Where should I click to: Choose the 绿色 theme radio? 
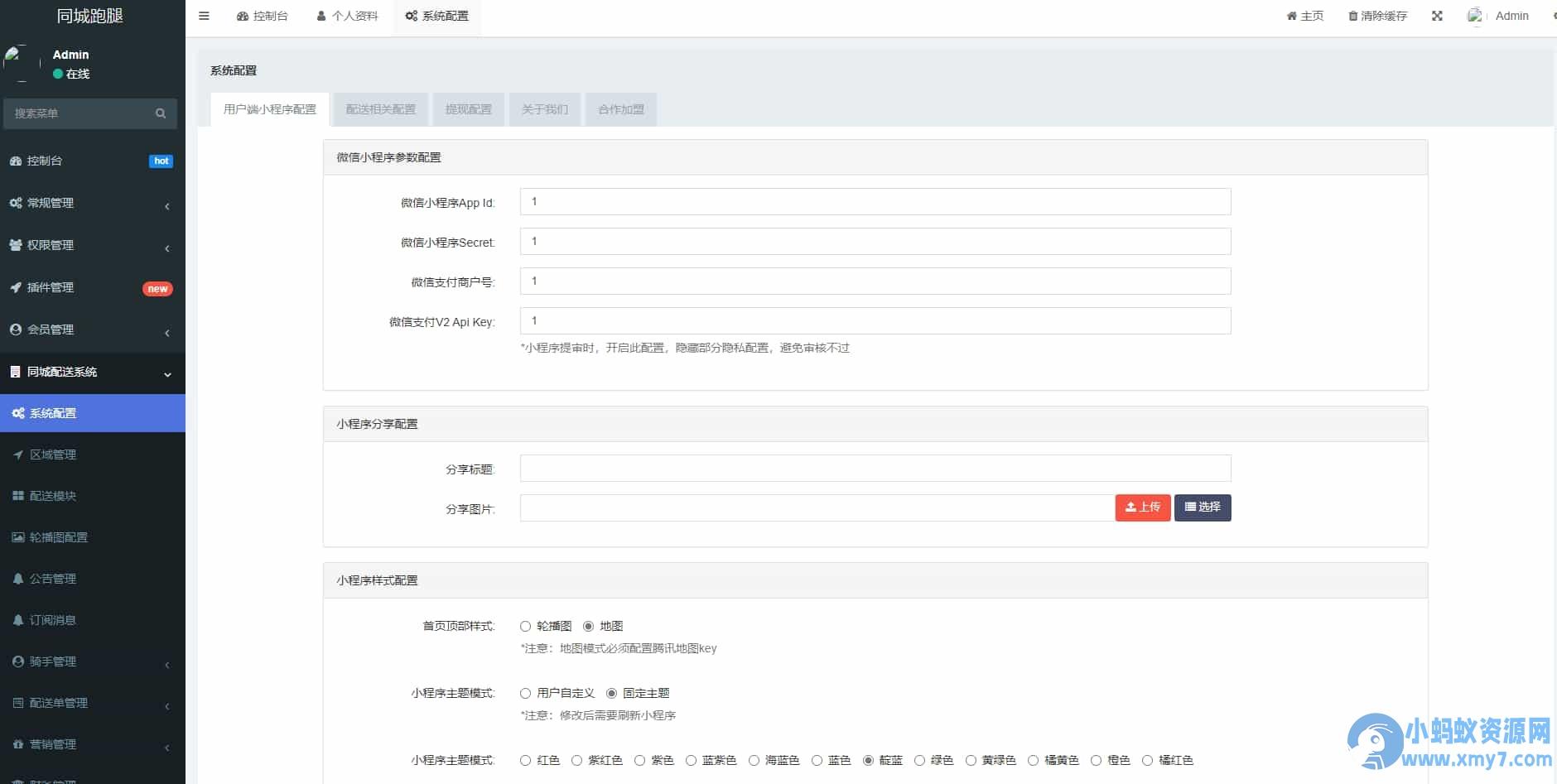(x=919, y=760)
